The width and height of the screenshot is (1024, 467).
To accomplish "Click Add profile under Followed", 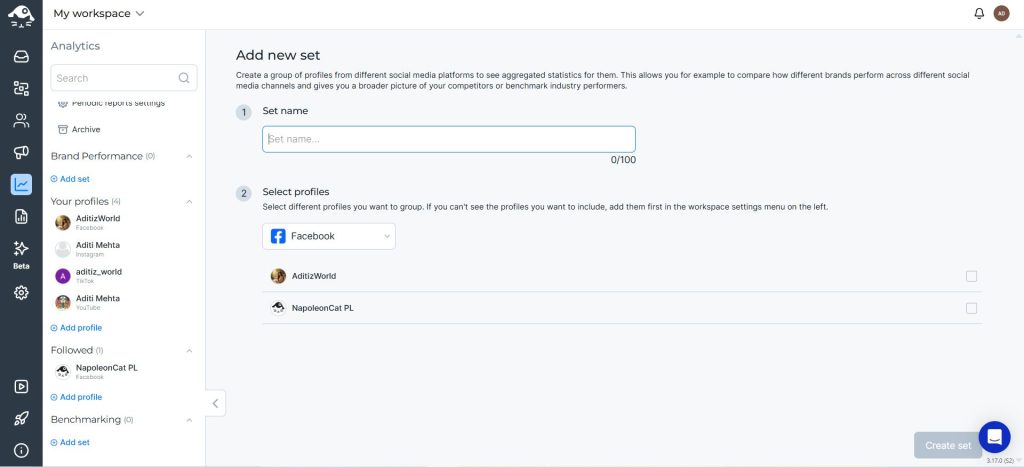I will click(76, 397).
